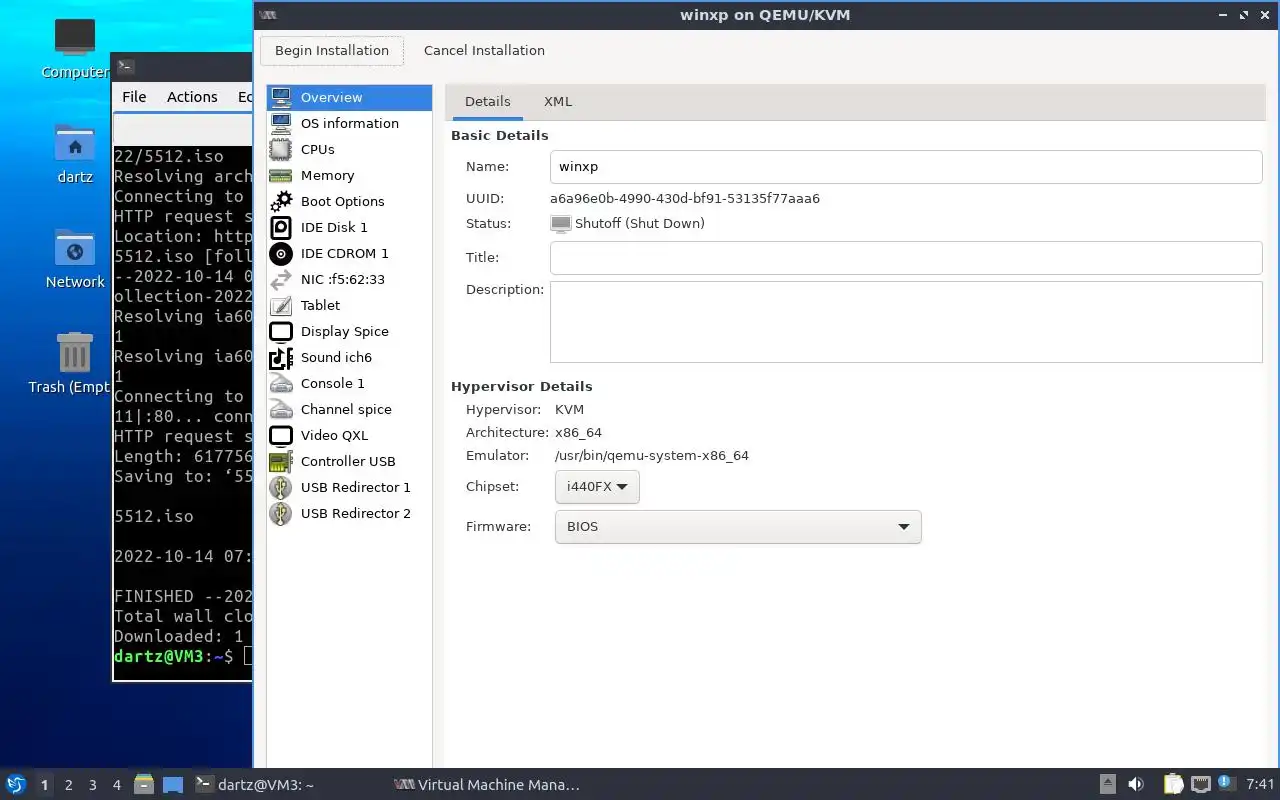Open the IDE Disk 1 icon
1280x800 pixels.
[x=281, y=227]
